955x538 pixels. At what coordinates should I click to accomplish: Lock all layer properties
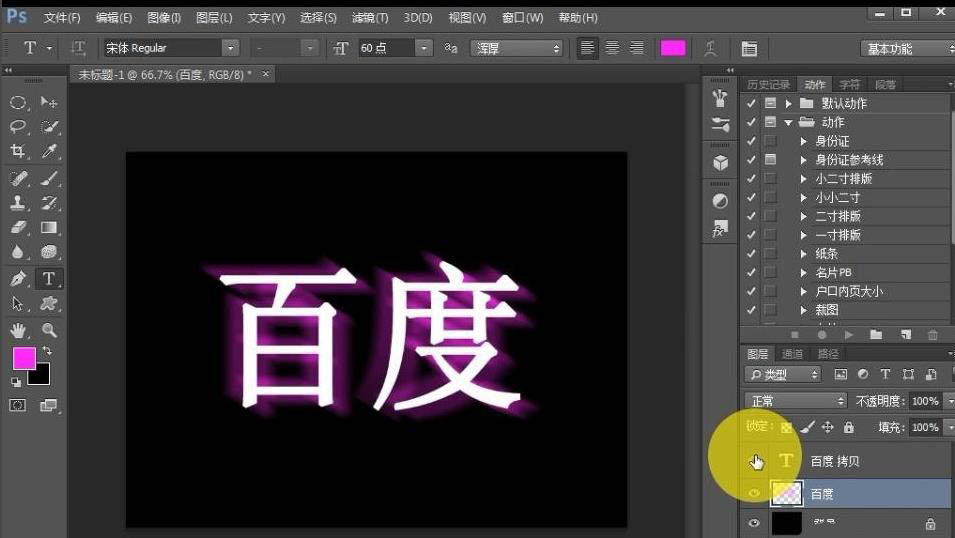[x=849, y=427]
